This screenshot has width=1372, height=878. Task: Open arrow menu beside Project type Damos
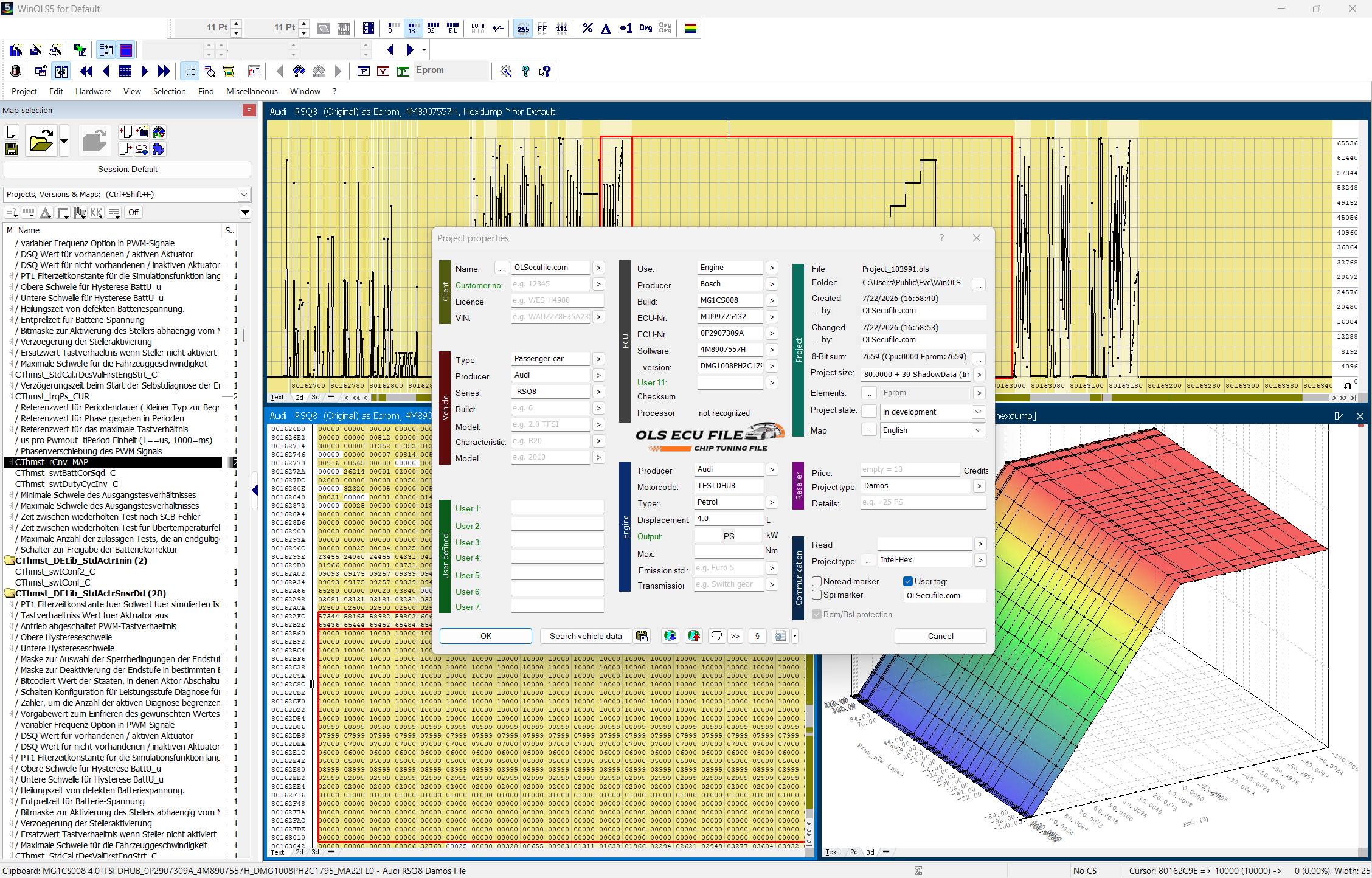[x=979, y=486]
